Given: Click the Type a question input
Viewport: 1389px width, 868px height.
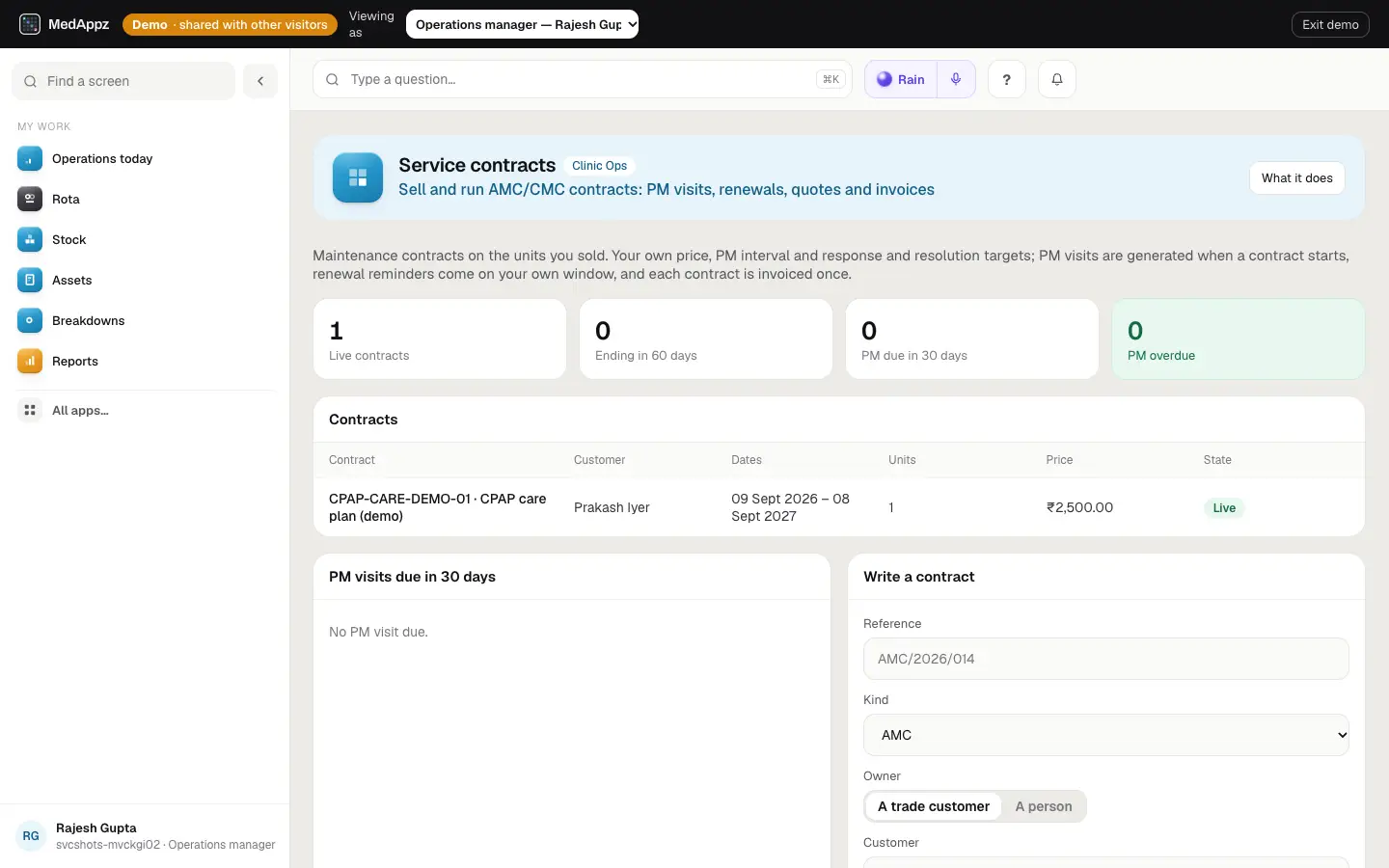Looking at the screenshot, I should pyautogui.click(x=583, y=79).
